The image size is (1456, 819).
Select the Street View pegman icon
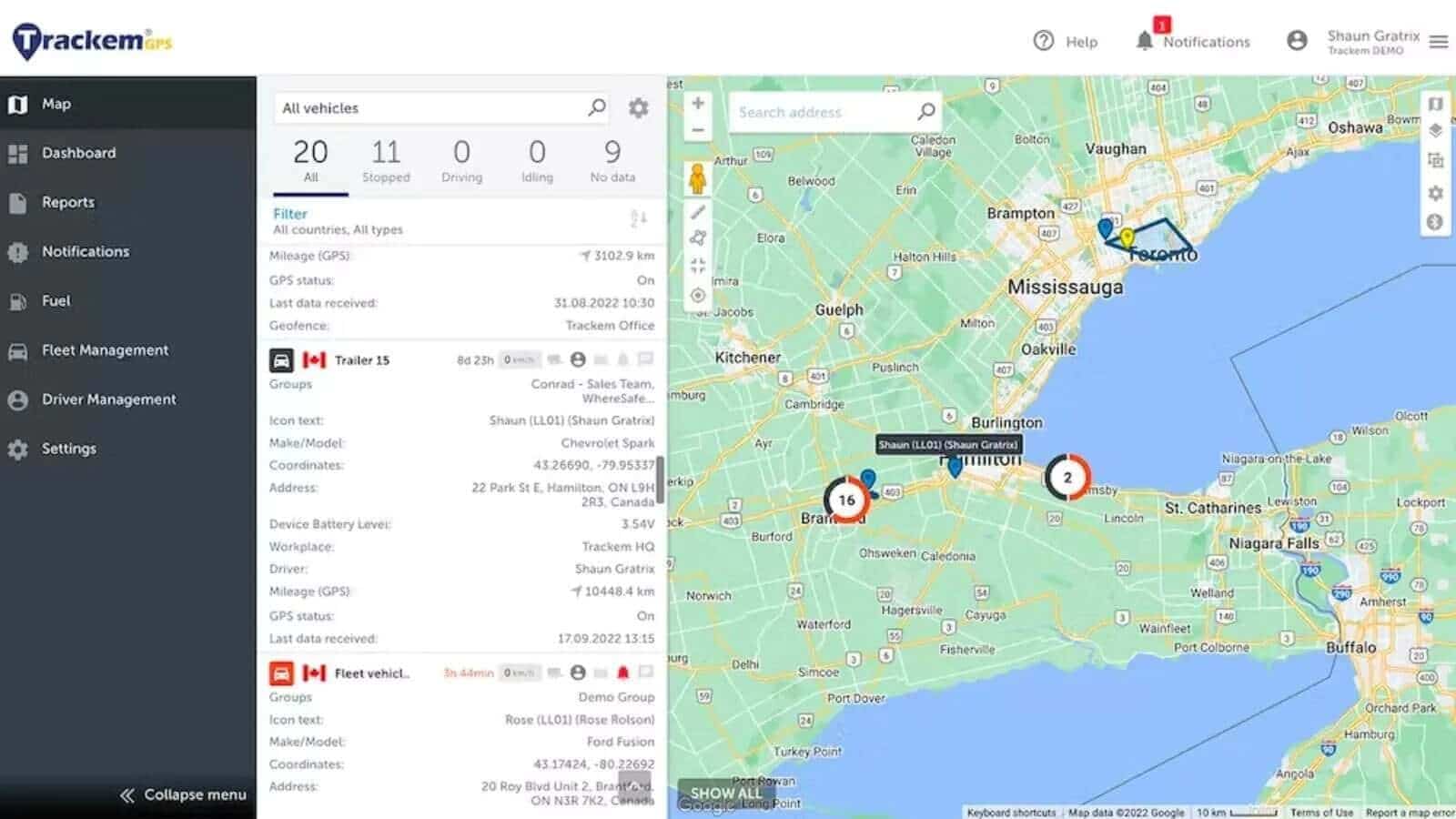coord(697,178)
